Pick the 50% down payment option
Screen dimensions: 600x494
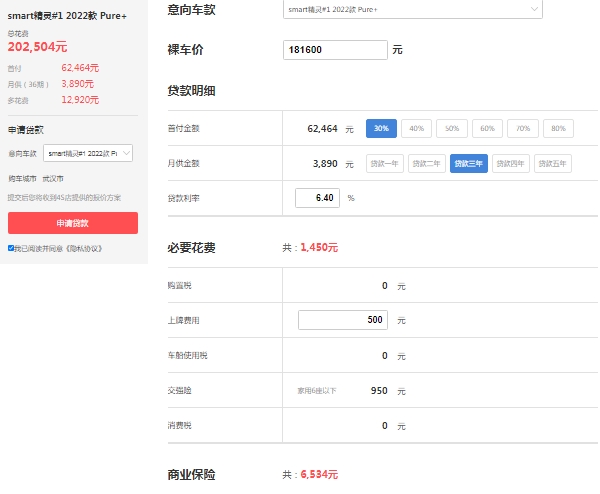pyautogui.click(x=452, y=129)
